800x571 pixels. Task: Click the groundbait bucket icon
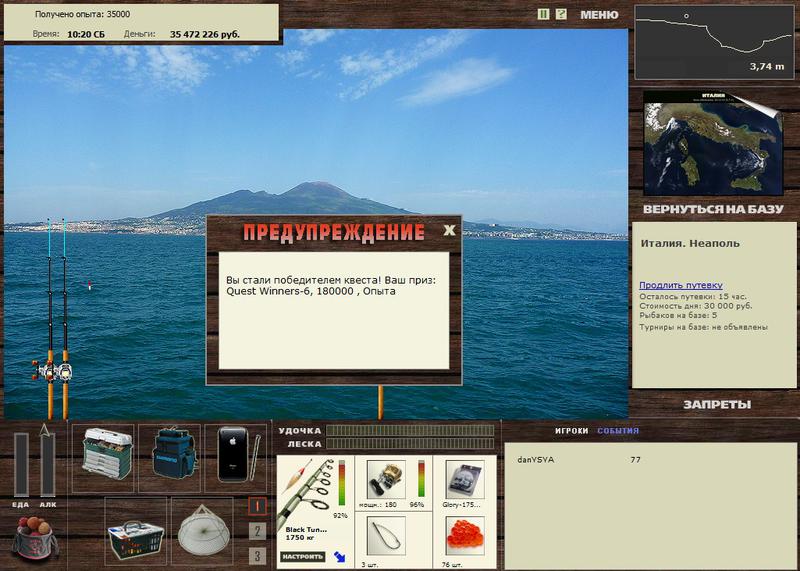(x=34, y=538)
